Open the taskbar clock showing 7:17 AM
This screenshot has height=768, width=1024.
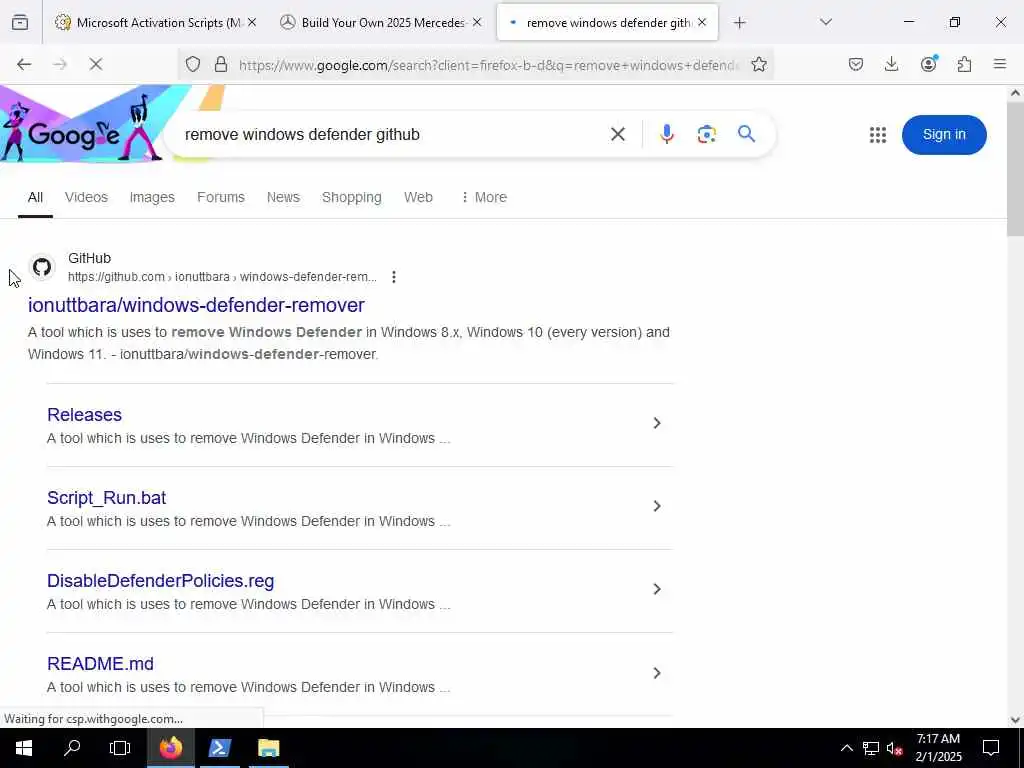(x=938, y=748)
